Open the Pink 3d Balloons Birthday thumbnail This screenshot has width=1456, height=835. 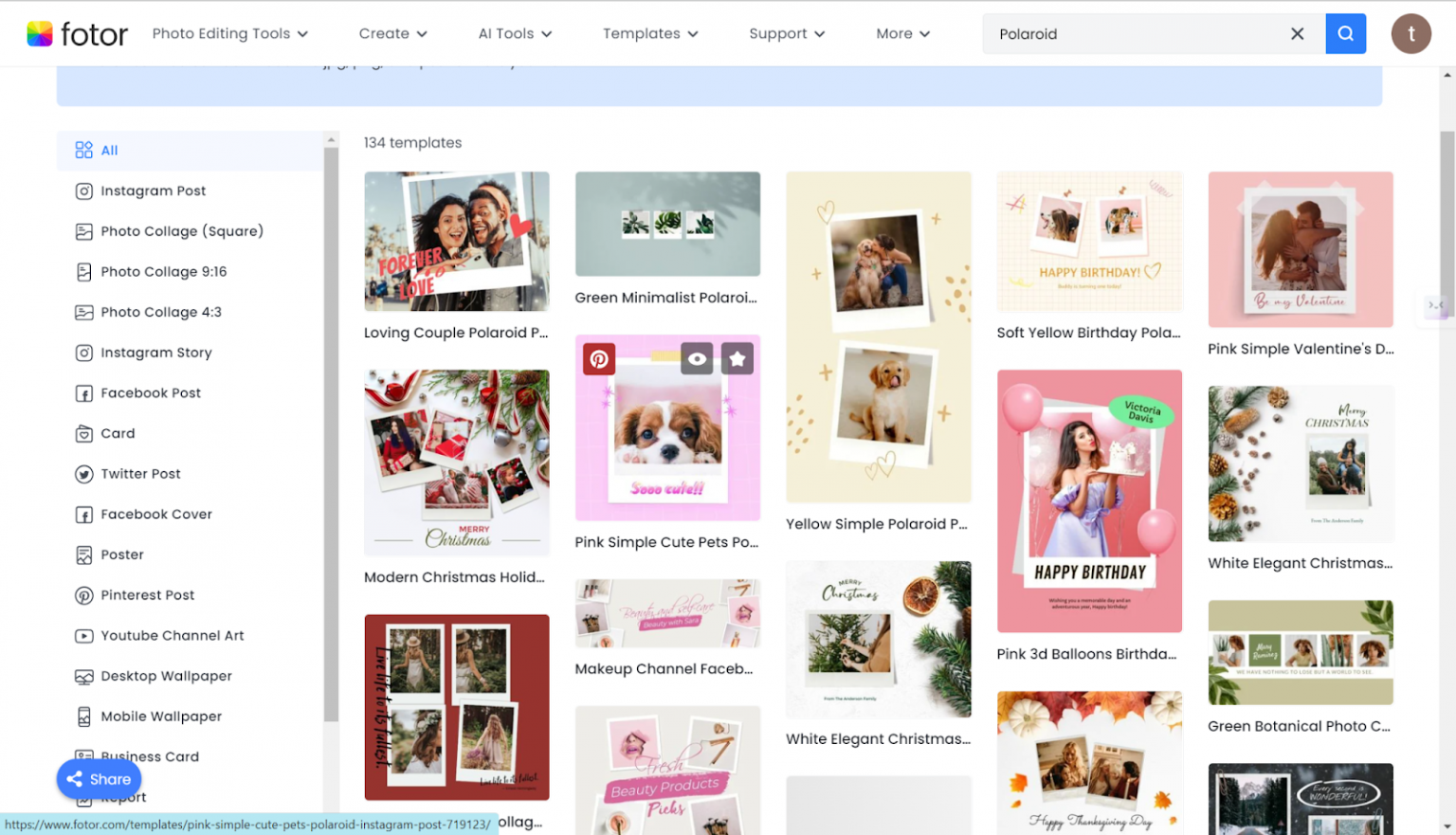pos(1089,500)
